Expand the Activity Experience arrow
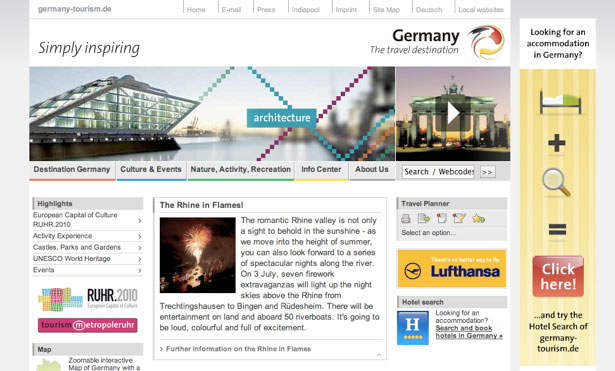Image resolution: width=615 pixels, height=371 pixels. tap(140, 236)
